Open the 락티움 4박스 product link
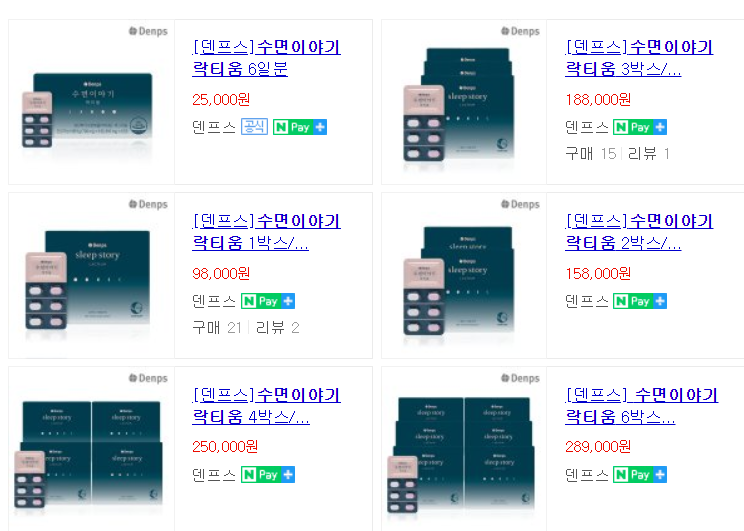 point(266,406)
